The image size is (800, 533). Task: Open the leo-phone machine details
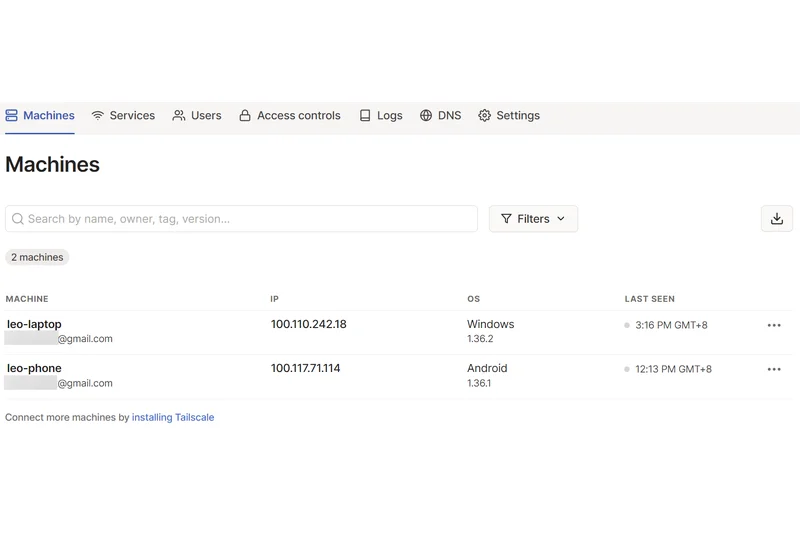click(34, 368)
